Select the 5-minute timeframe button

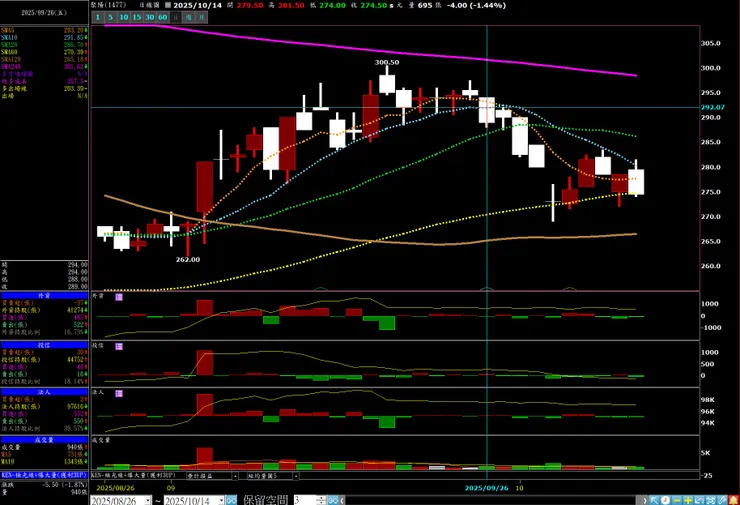tap(110, 17)
